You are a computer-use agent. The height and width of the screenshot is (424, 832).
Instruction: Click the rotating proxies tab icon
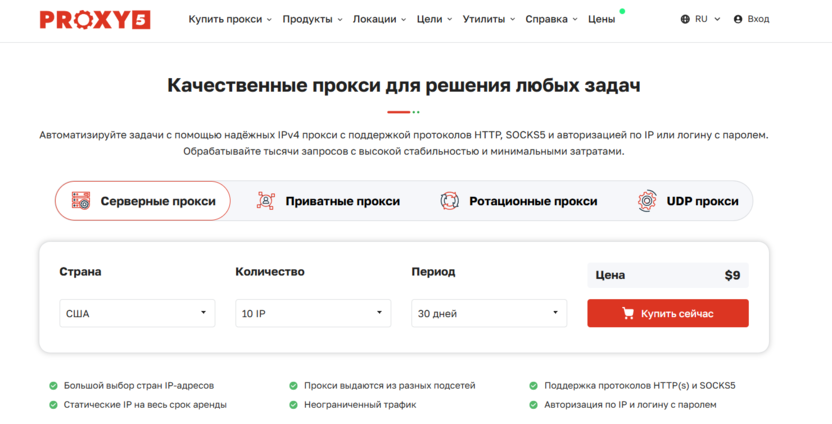click(449, 201)
